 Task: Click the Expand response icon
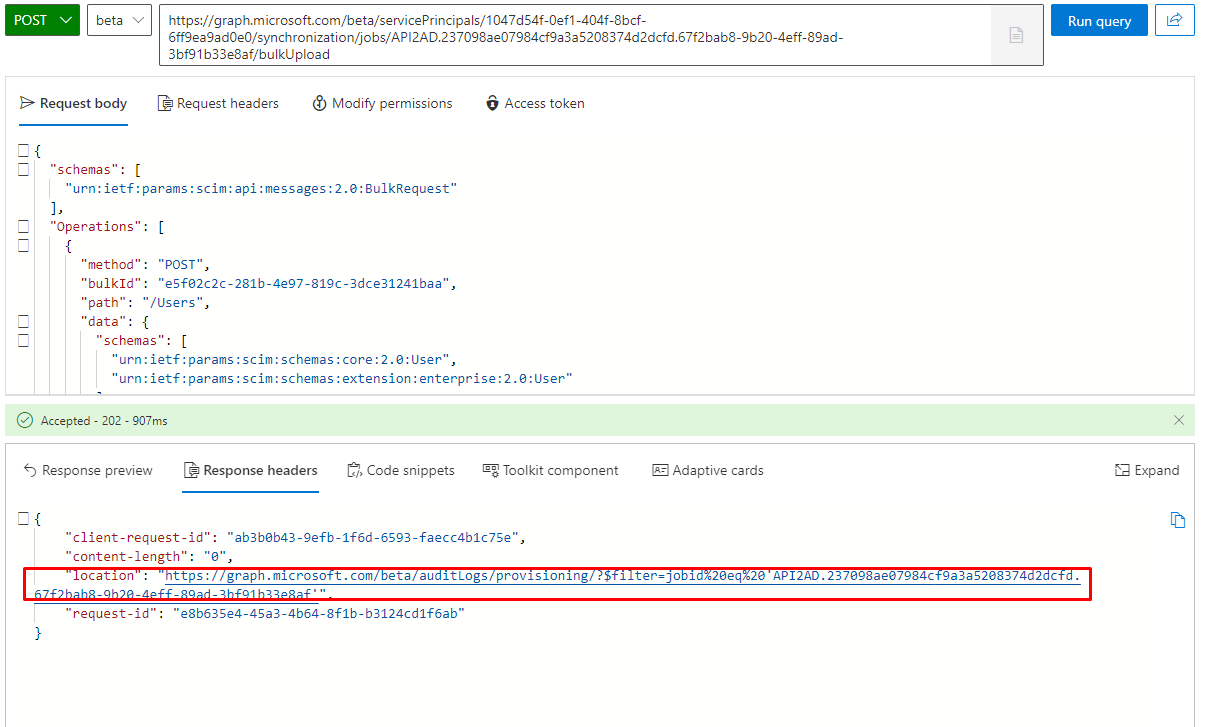tap(1146, 470)
